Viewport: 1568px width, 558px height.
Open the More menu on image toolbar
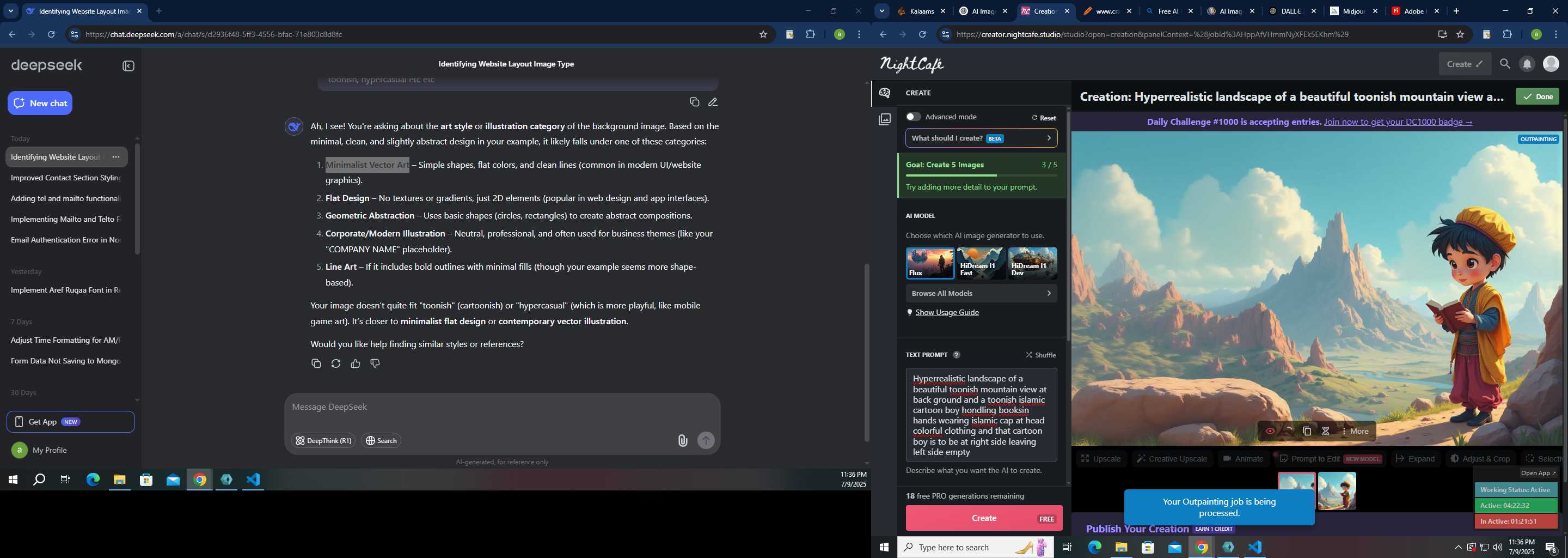(1355, 431)
